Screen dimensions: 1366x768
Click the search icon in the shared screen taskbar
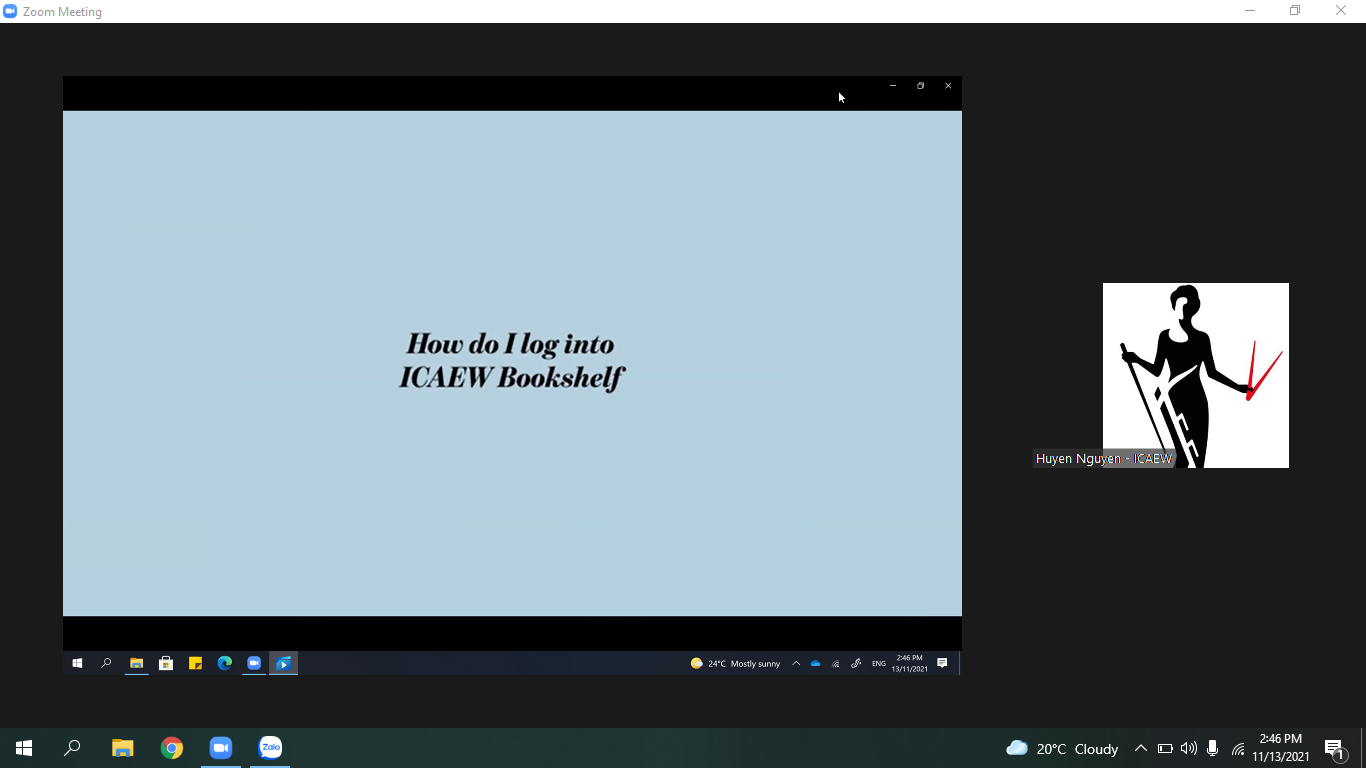[106, 663]
